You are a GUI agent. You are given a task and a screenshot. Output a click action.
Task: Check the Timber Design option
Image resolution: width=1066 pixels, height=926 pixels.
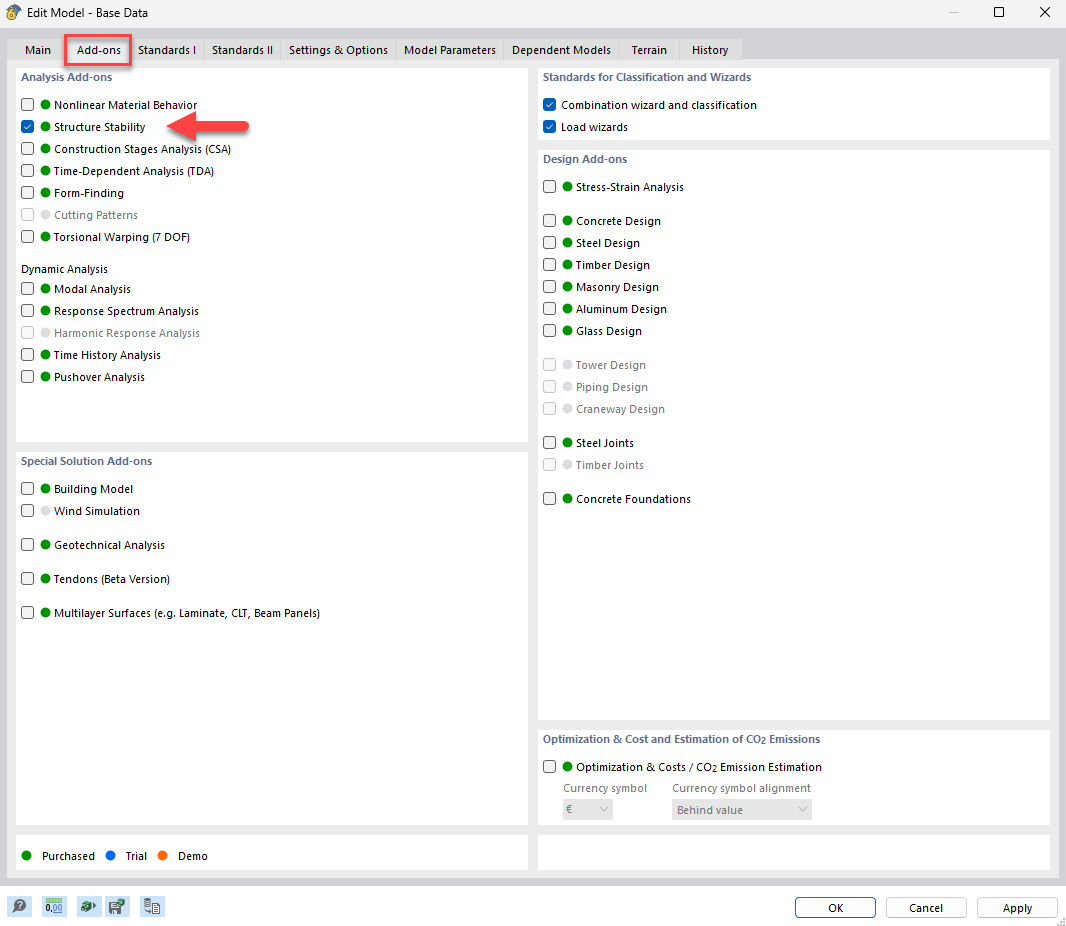[549, 265]
